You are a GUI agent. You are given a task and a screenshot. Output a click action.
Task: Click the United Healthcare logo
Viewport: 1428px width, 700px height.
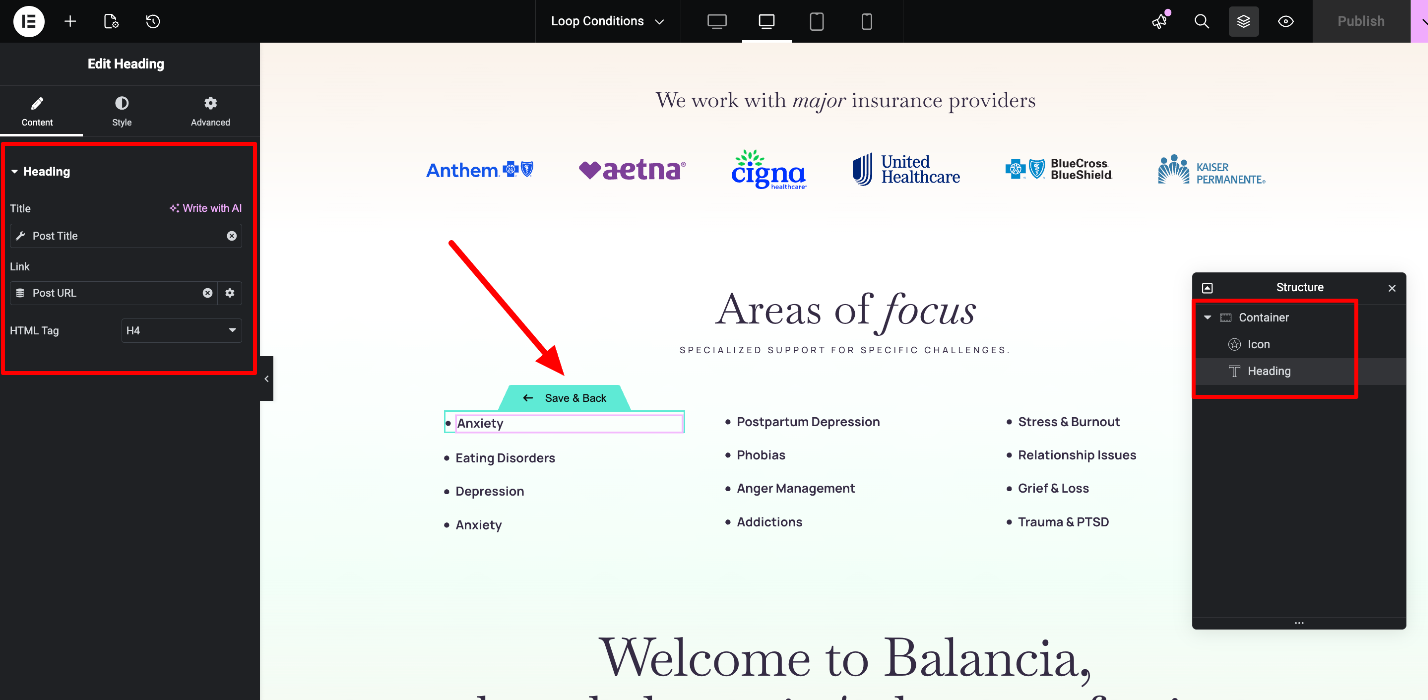tap(906, 170)
